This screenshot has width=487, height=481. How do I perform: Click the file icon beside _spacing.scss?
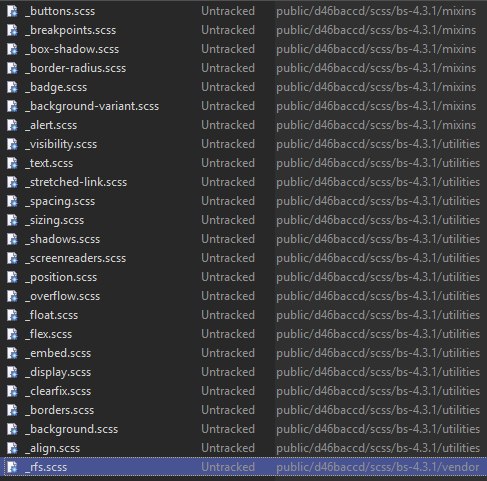(12, 201)
